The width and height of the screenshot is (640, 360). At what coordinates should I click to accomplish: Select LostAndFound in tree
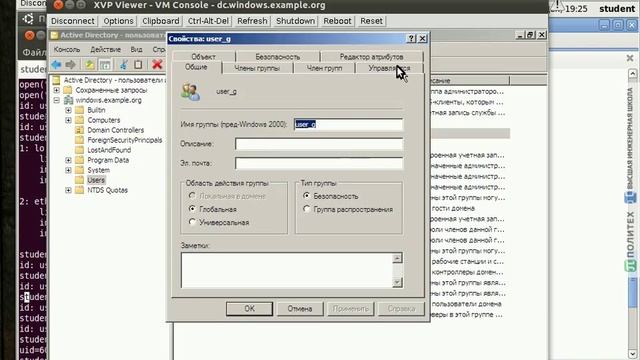(x=109, y=150)
